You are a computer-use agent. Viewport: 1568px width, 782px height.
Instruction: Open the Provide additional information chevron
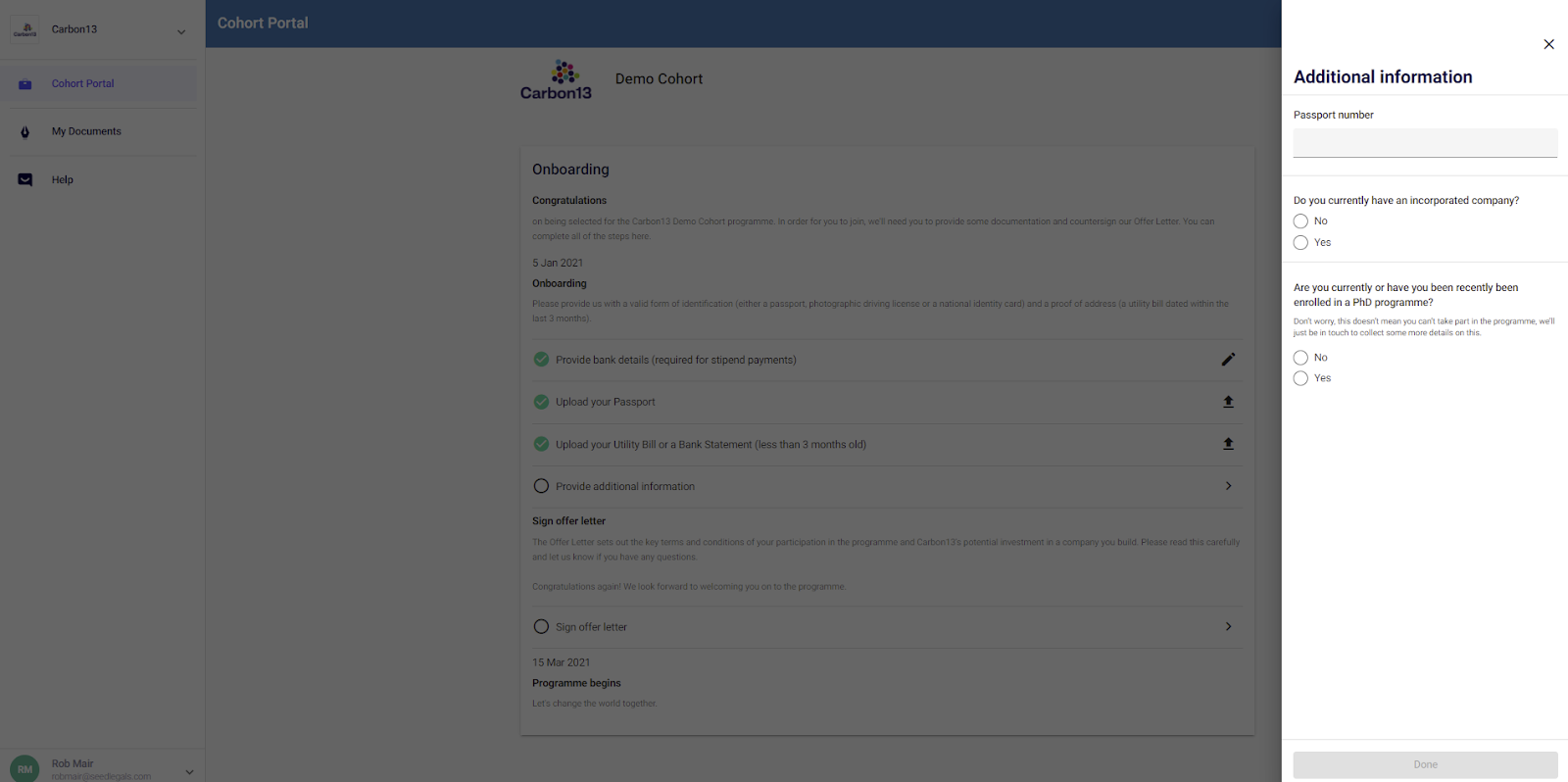tap(1228, 486)
